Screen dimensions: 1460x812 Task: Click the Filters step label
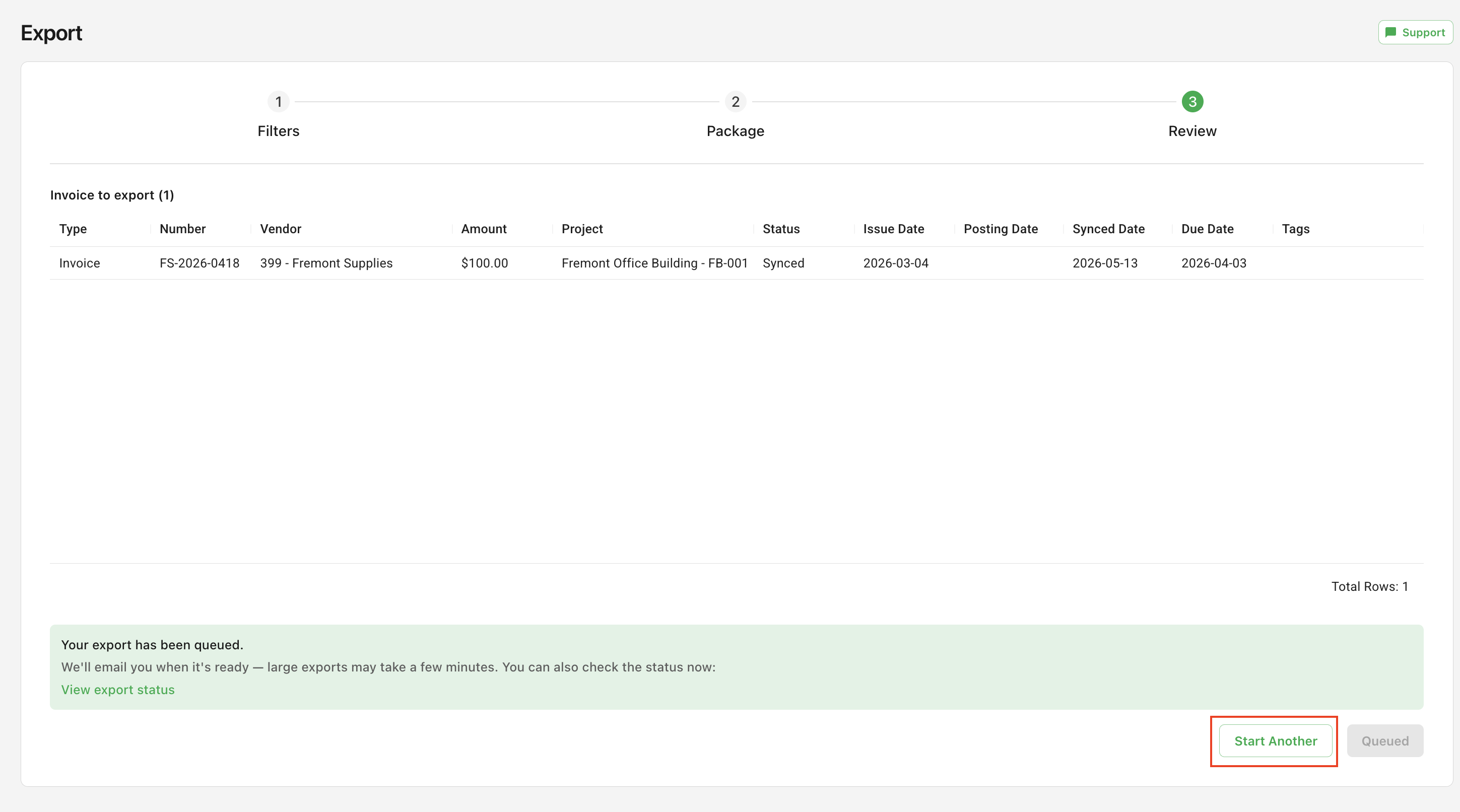click(x=278, y=131)
